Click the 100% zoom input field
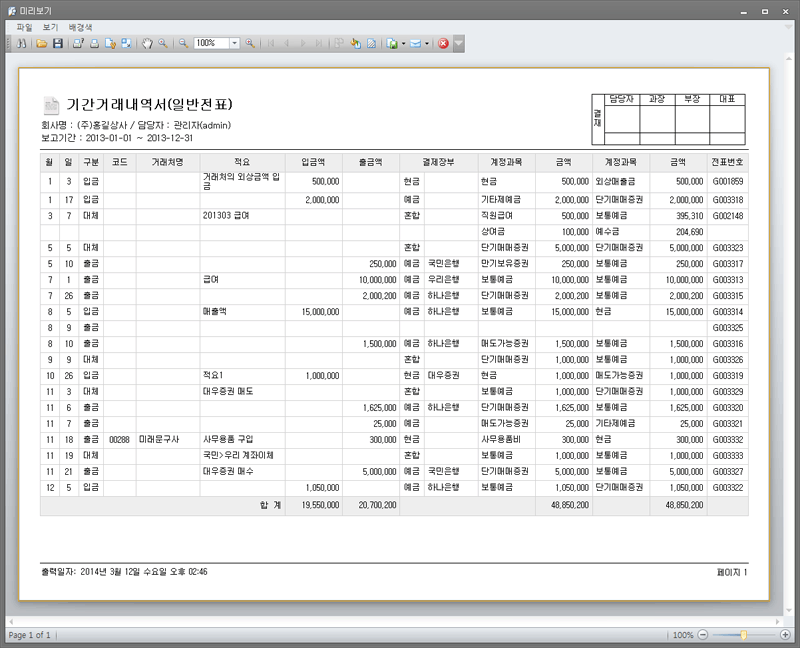Image resolution: width=800 pixels, height=648 pixels. point(212,43)
